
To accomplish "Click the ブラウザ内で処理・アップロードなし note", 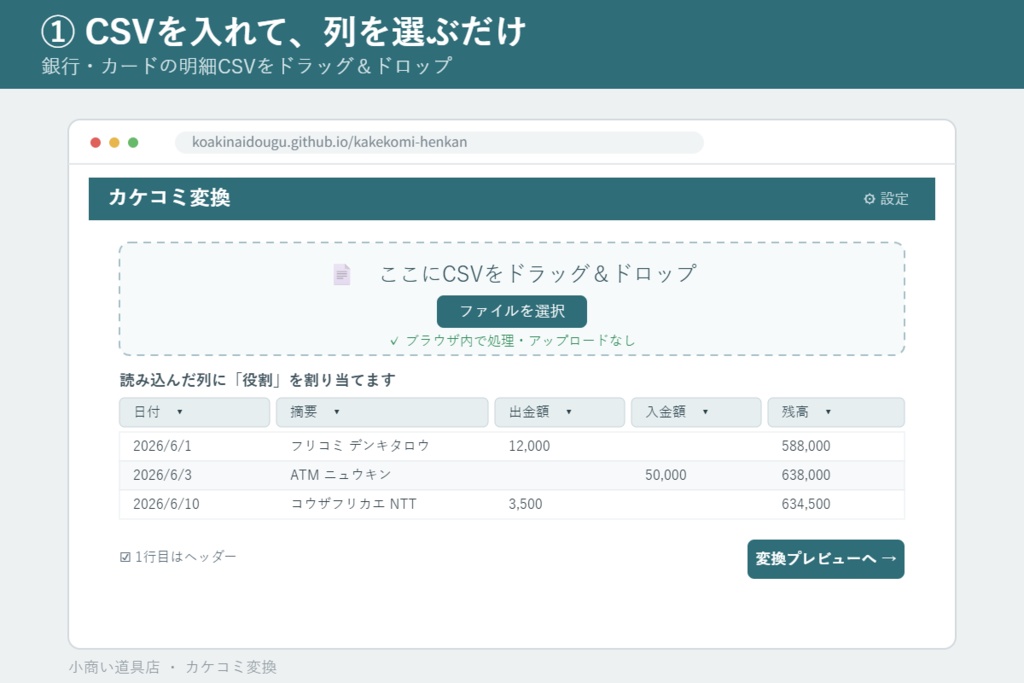I will 512,341.
